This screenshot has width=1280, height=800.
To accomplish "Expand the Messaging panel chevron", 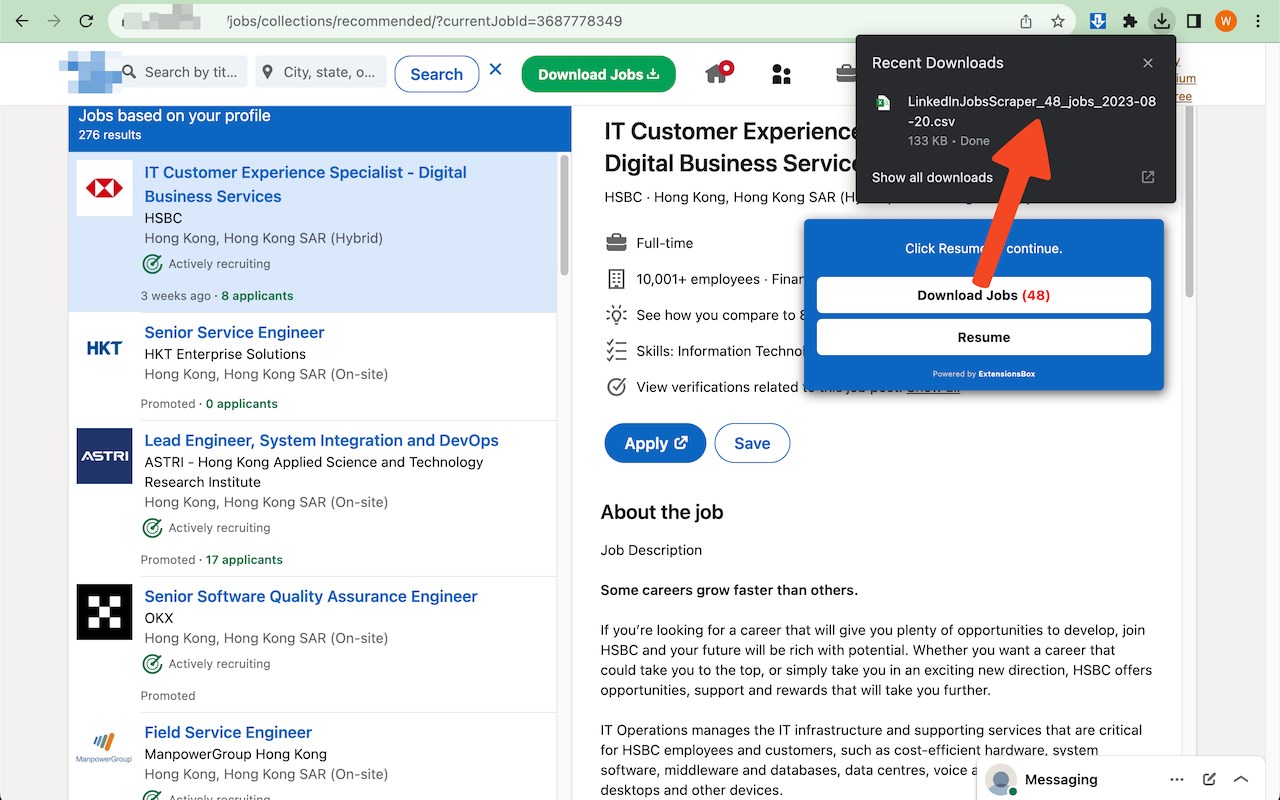I will coord(1241,779).
